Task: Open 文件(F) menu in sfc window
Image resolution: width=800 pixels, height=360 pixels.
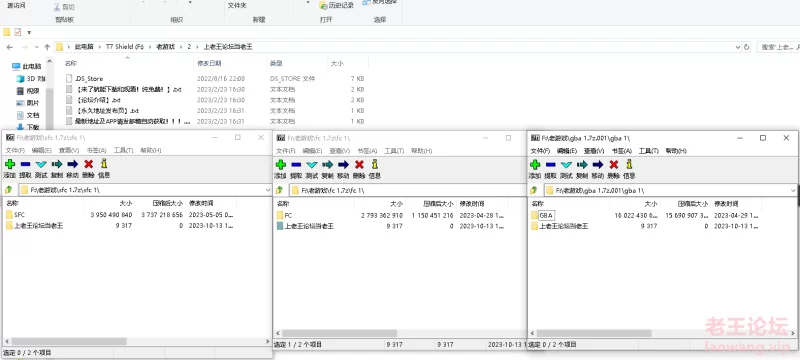Action: tap(15, 151)
